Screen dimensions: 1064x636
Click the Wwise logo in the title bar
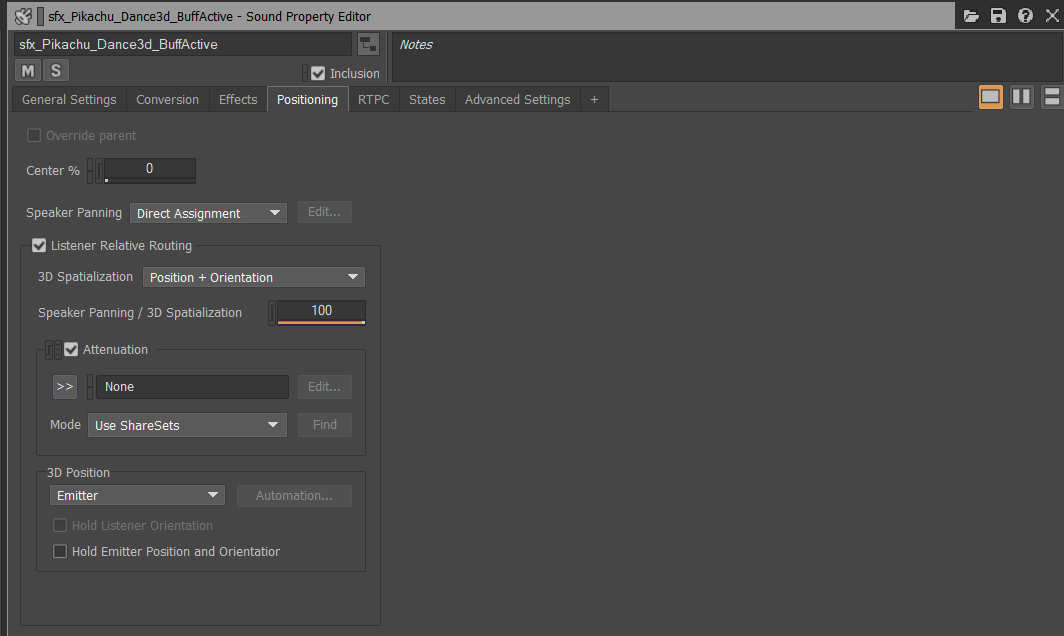[x=23, y=16]
